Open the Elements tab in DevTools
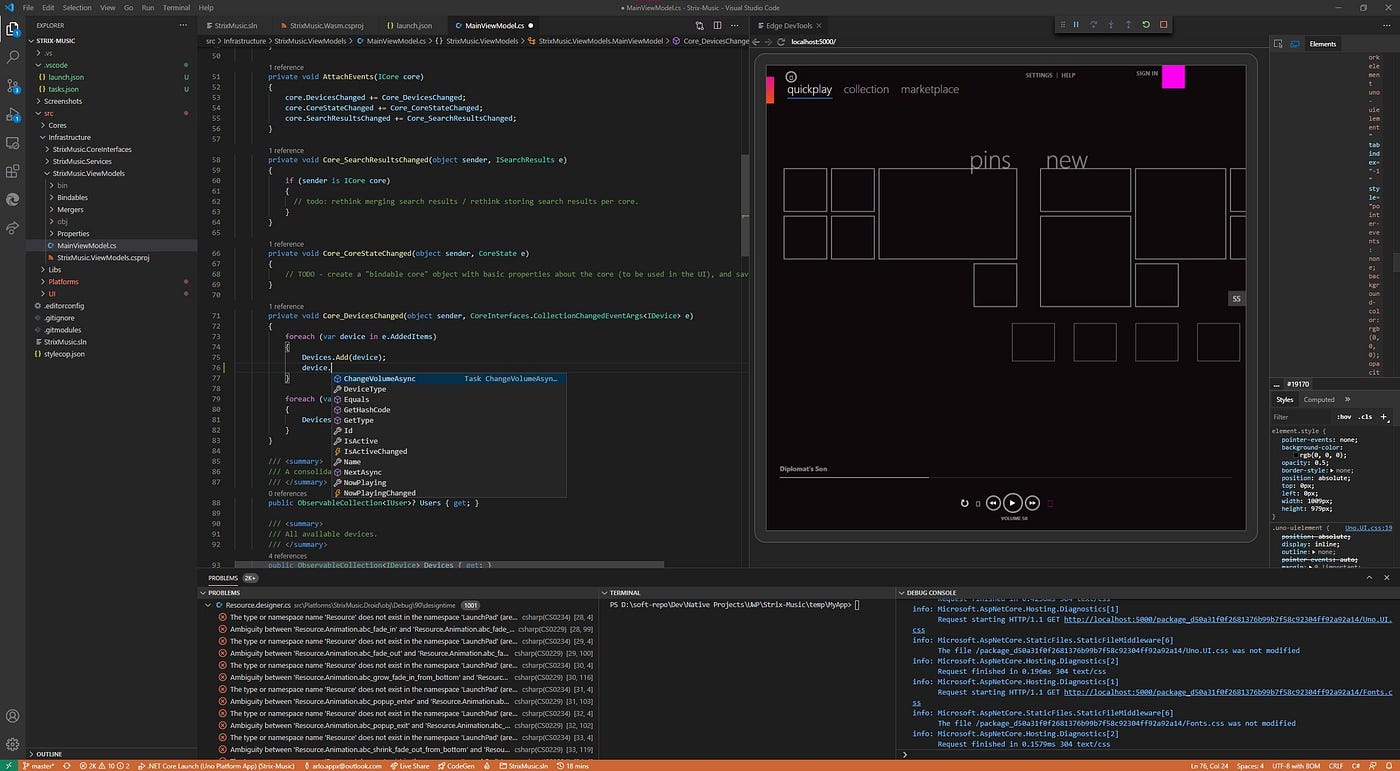Viewport: 1400px width, 771px height. [x=1322, y=43]
